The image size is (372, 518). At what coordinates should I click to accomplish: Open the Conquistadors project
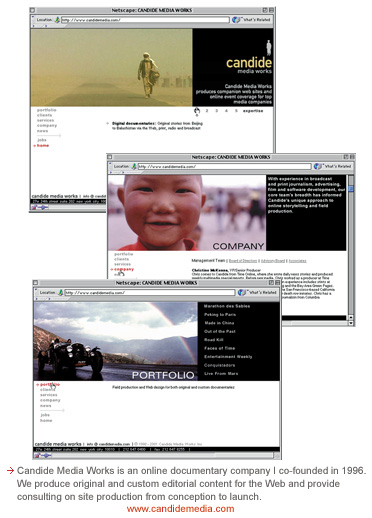coord(219,365)
